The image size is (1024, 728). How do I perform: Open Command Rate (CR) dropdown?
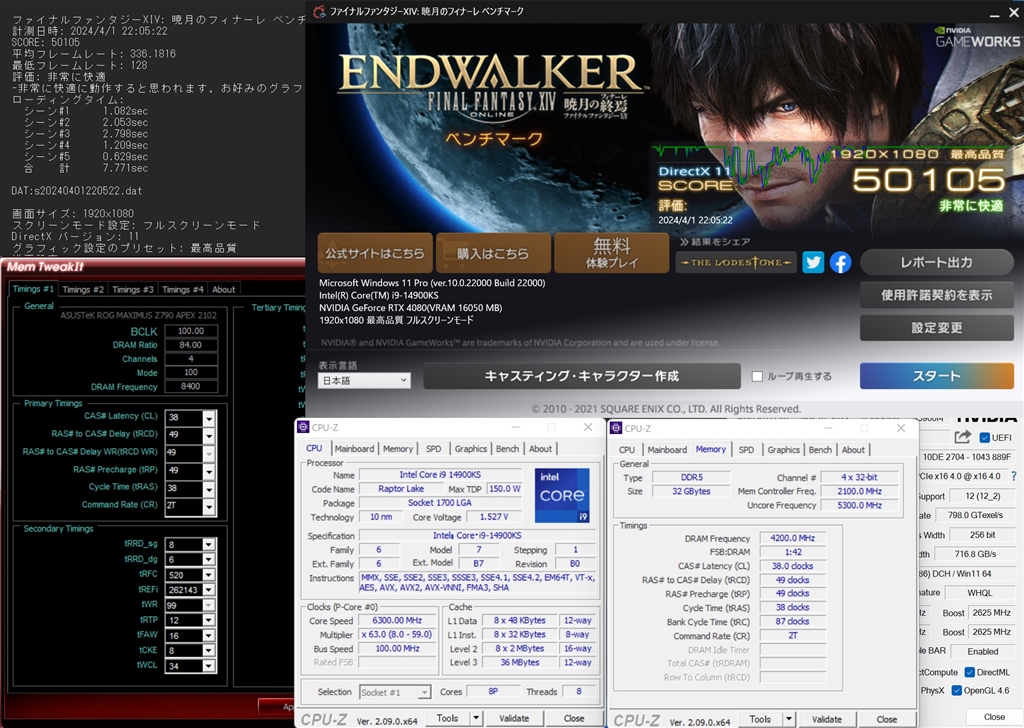209,507
